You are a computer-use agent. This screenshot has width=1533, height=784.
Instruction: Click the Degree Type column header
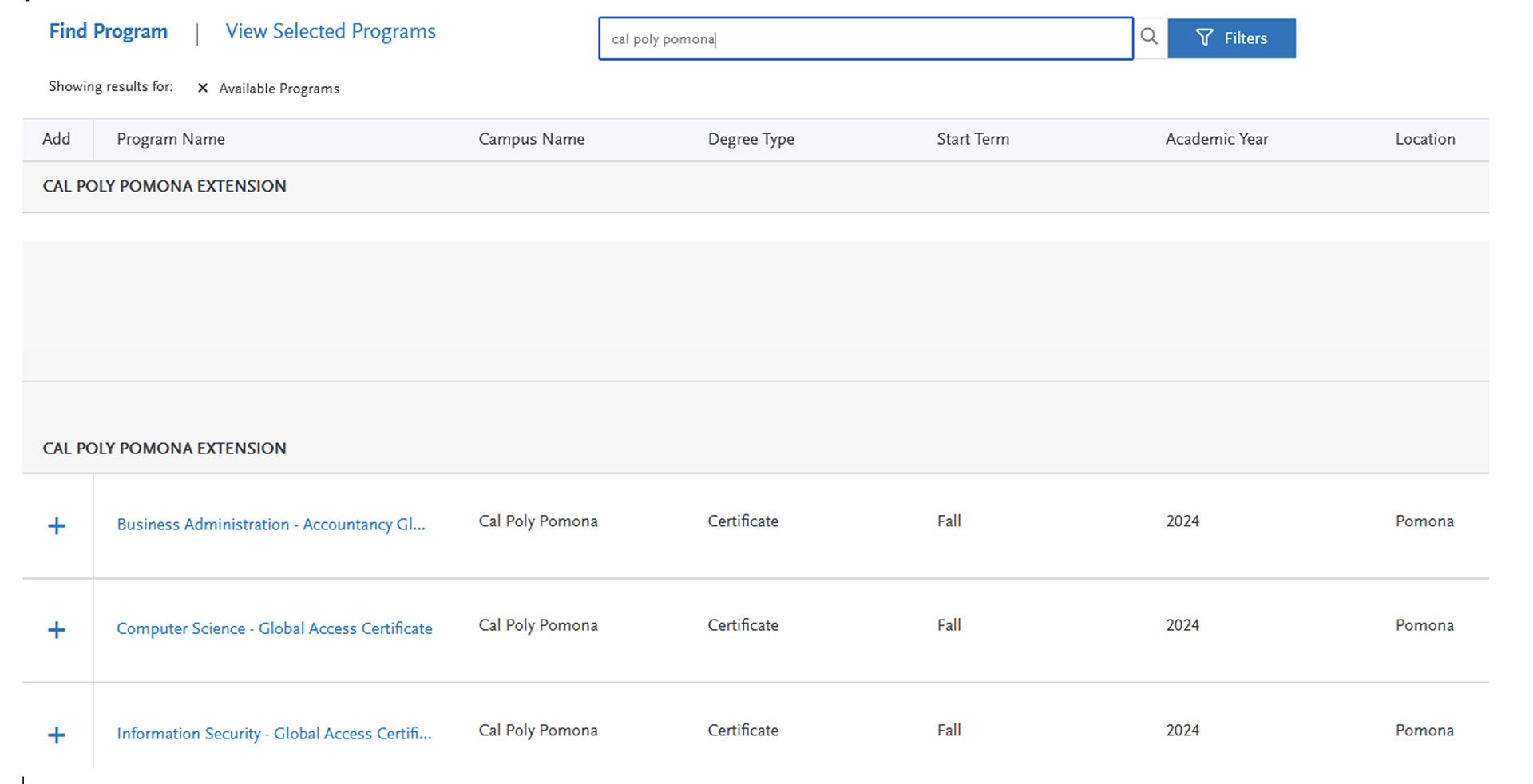click(751, 139)
